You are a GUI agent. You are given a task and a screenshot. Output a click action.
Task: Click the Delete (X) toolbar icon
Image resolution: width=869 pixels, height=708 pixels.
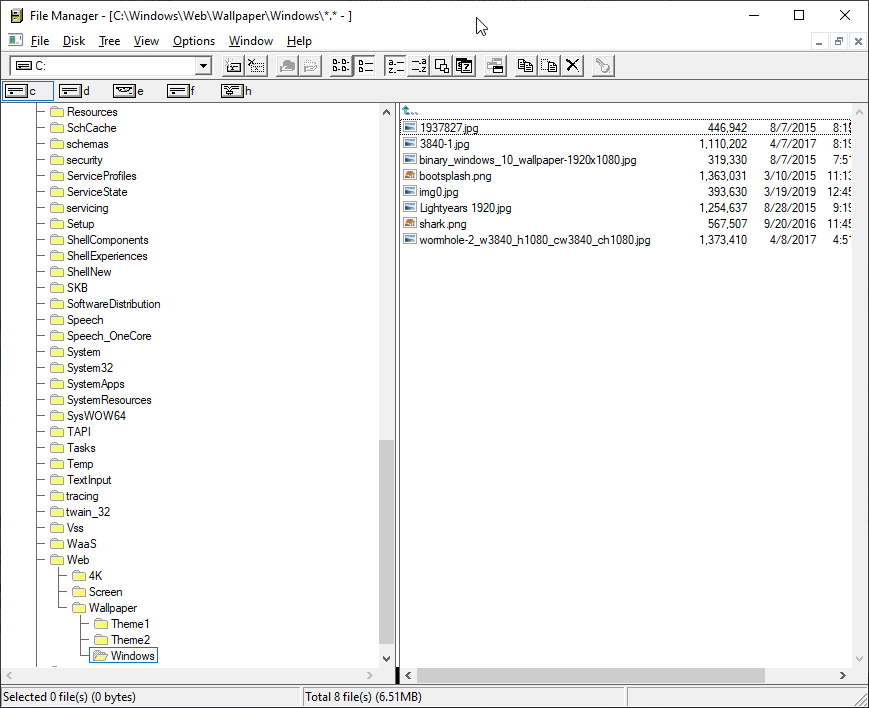click(x=572, y=66)
